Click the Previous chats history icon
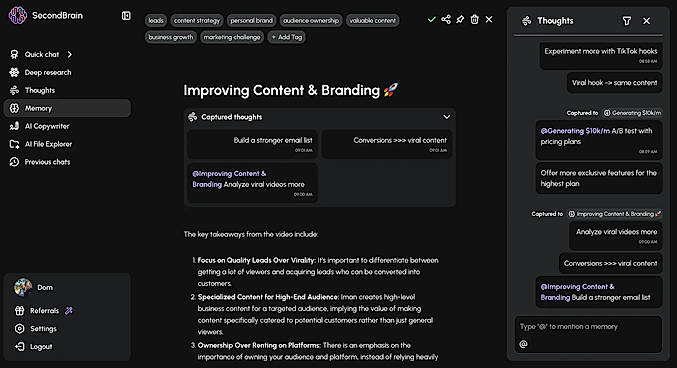Screen dimensions: 677x368 (14, 162)
